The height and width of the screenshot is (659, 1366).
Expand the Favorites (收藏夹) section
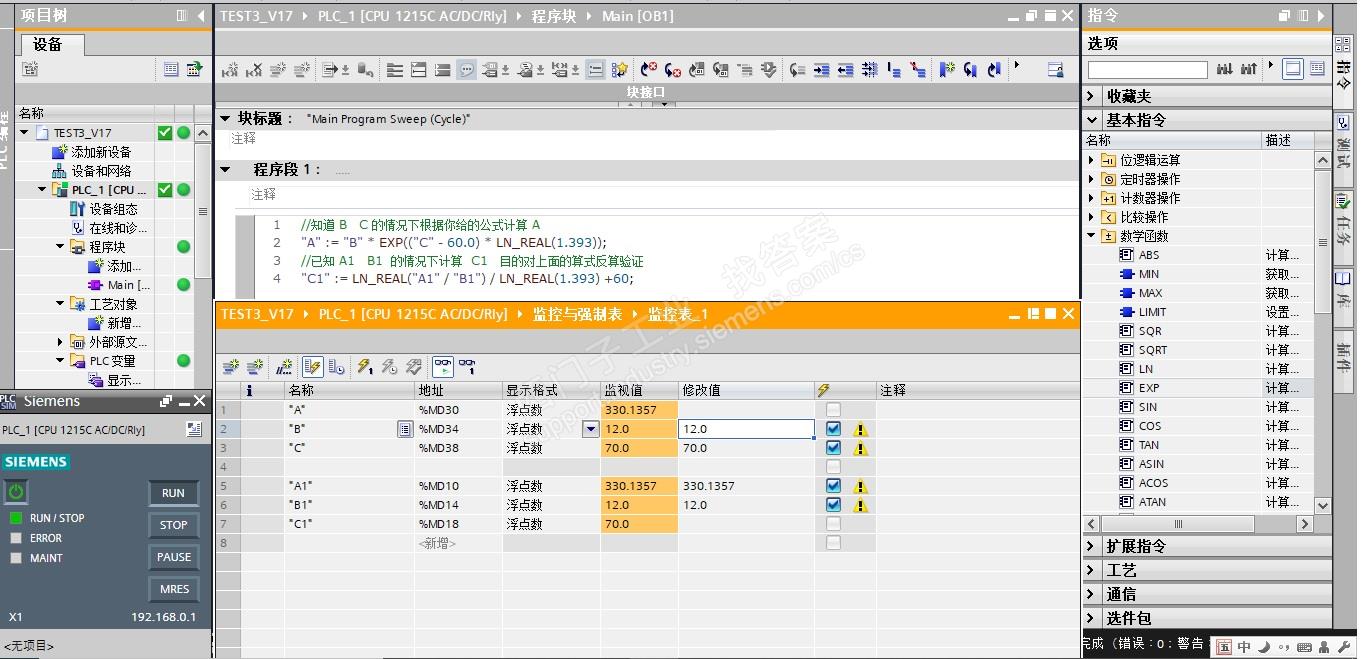(1091, 96)
